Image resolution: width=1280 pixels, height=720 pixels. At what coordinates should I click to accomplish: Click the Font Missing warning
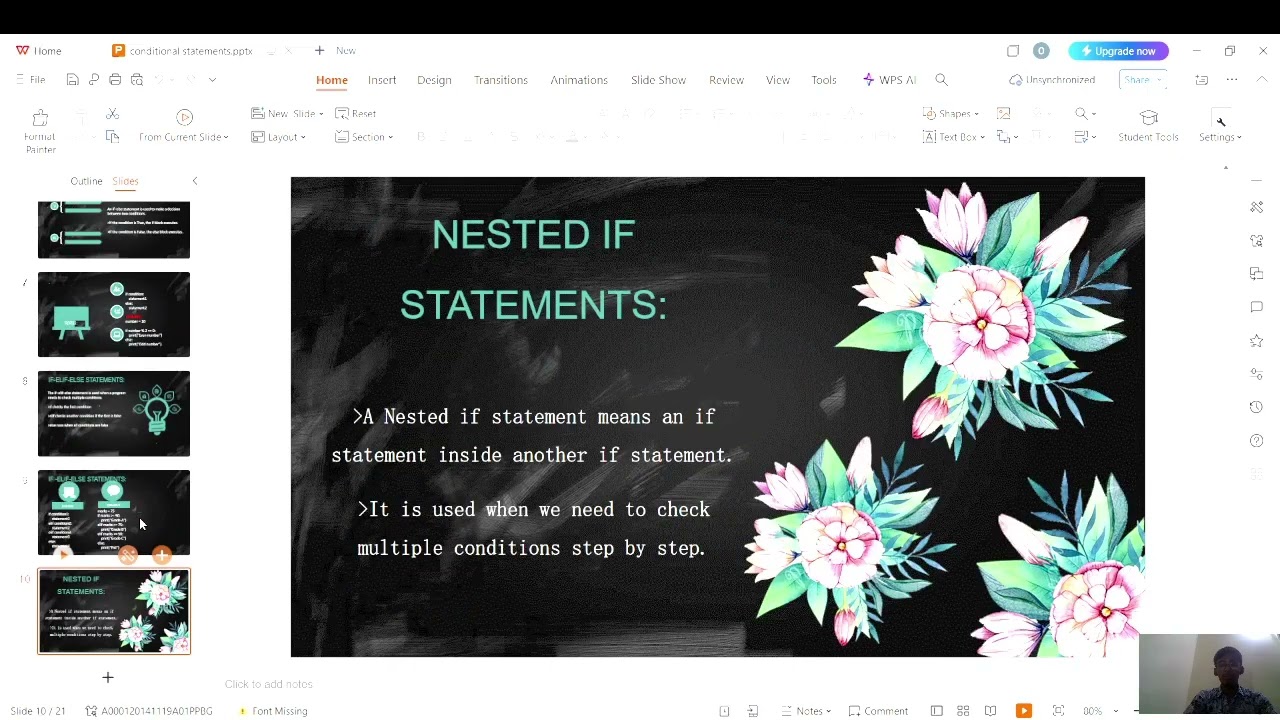pyautogui.click(x=273, y=711)
